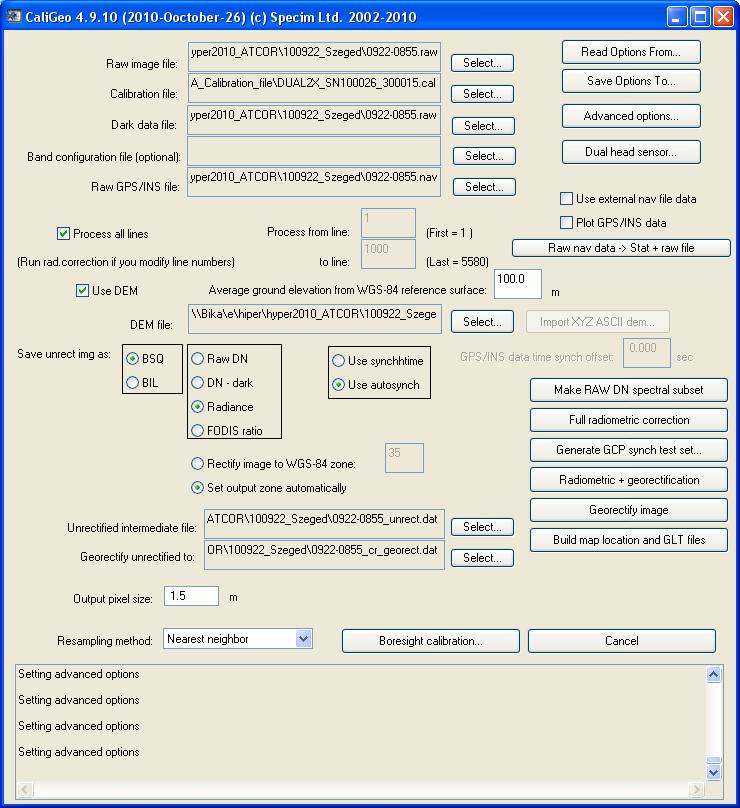Click log scroll up arrow
This screenshot has width=740, height=808.
click(714, 674)
